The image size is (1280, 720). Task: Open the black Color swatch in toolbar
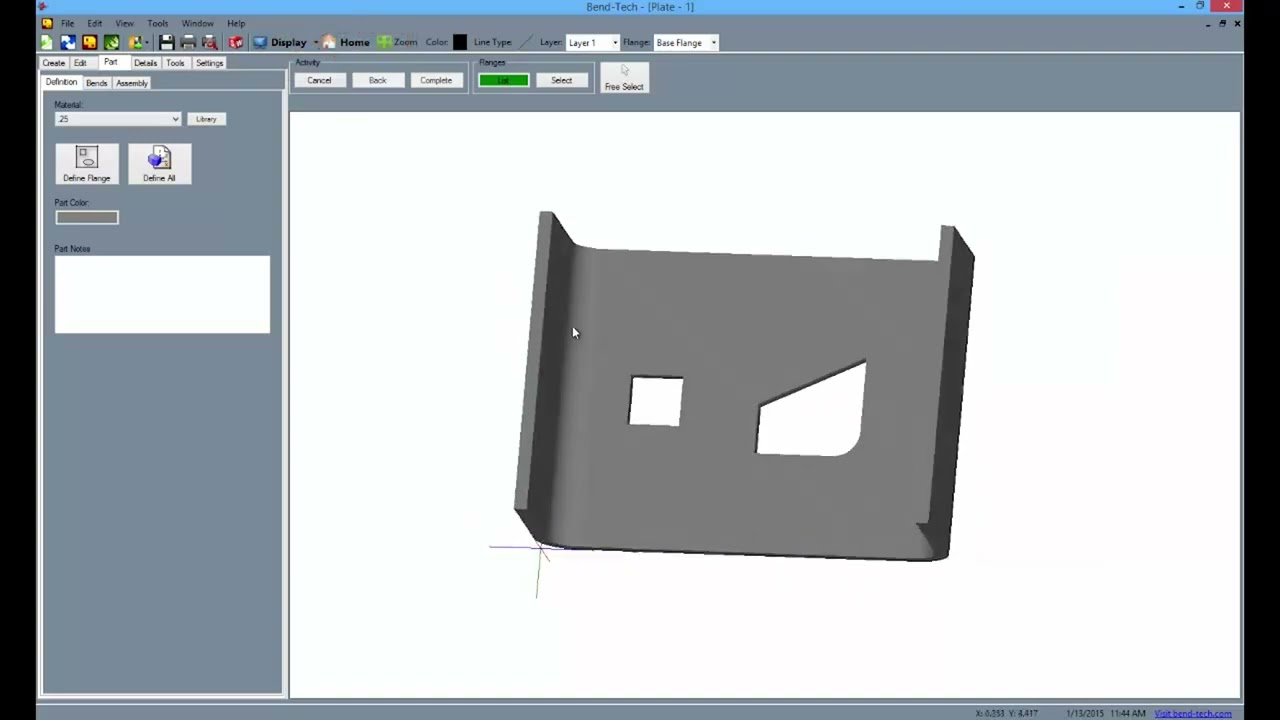[460, 42]
